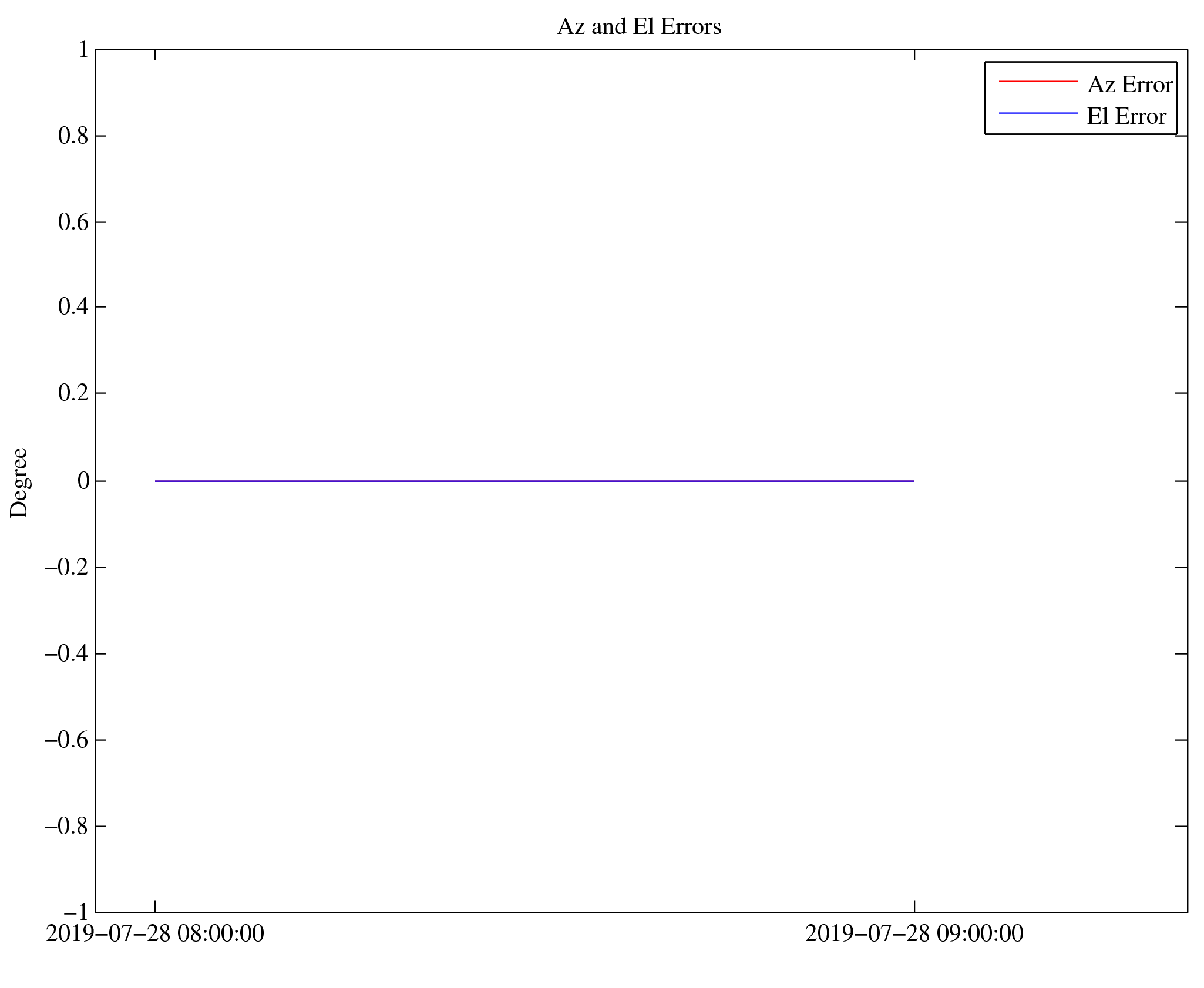Click the plotted error line at zero
Image resolution: width=1204 pixels, height=988 pixels.
point(534,481)
